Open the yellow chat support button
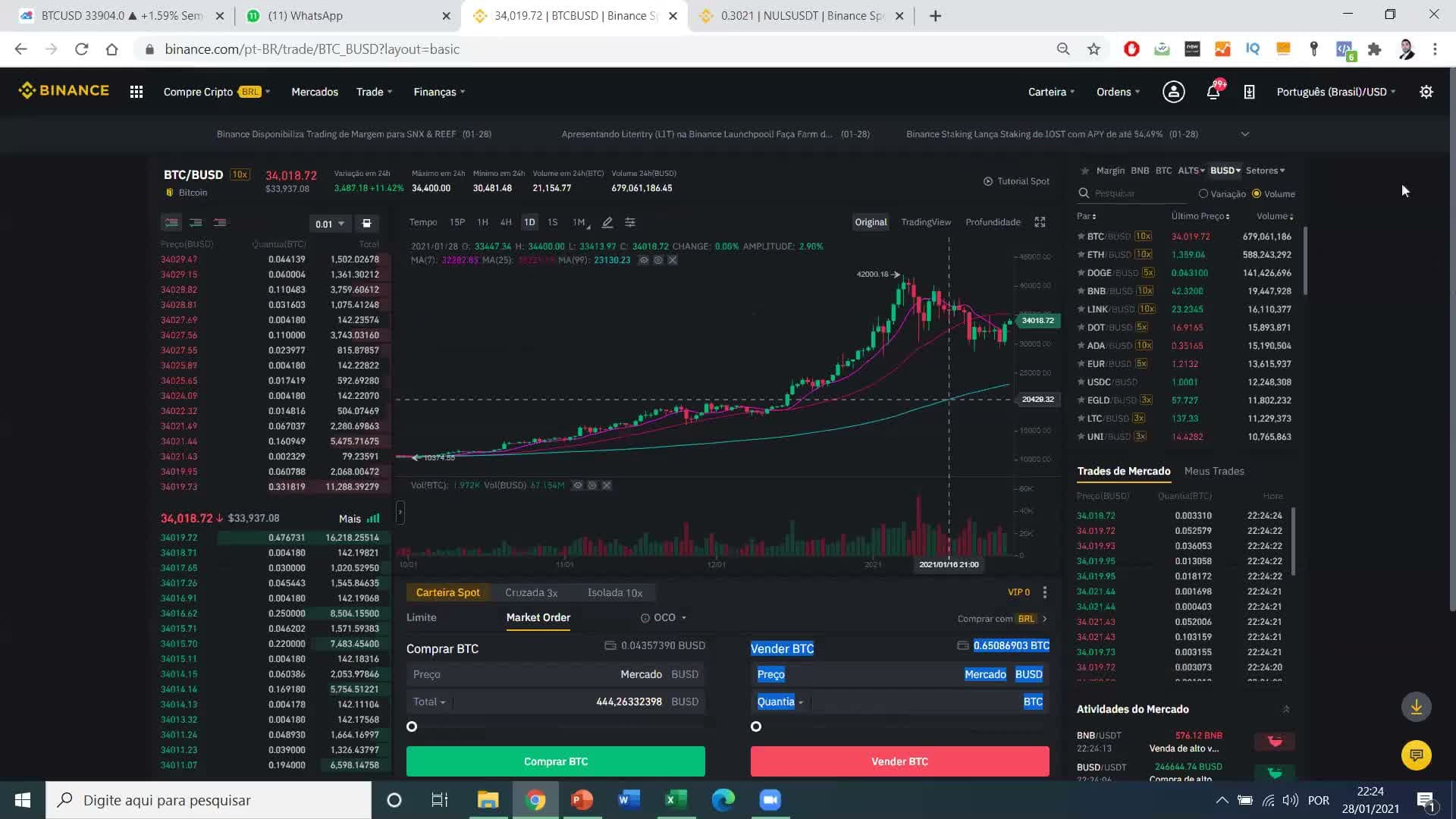The image size is (1456, 819). click(x=1416, y=755)
